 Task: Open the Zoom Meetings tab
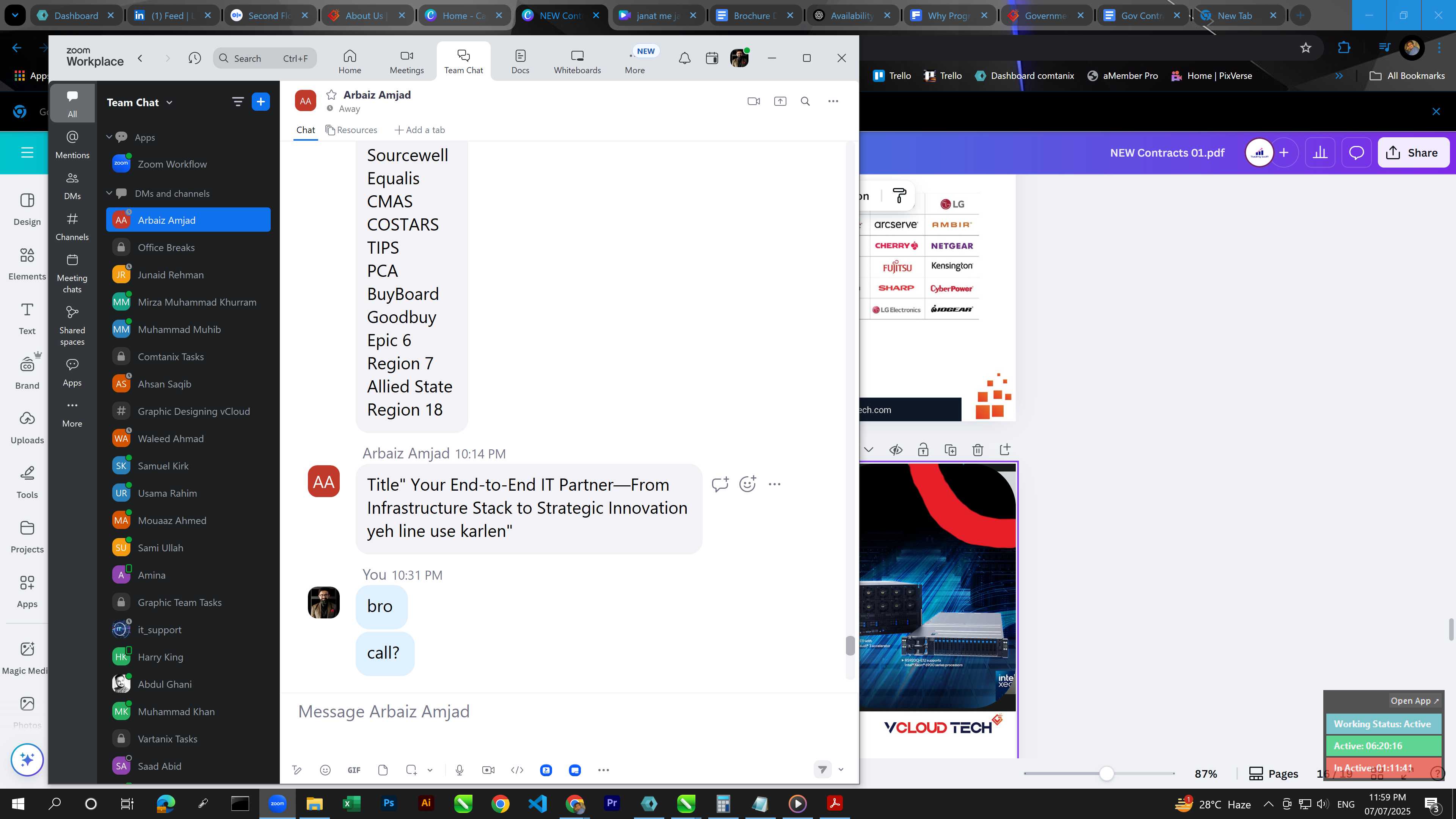[406, 61]
